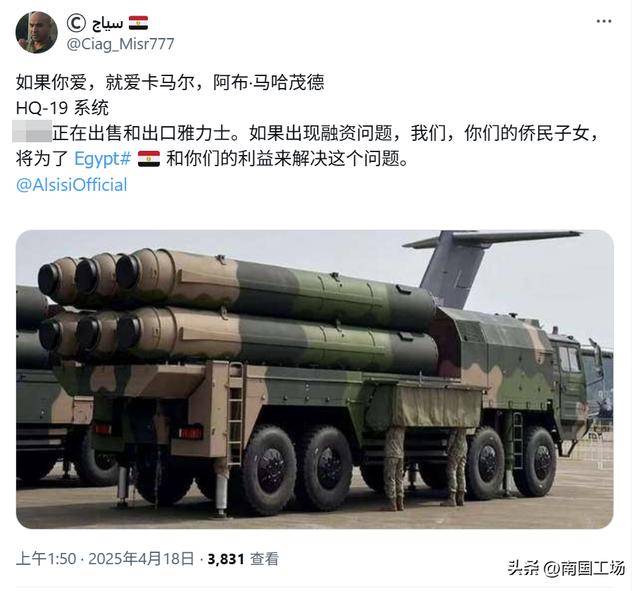The height and width of the screenshot is (591, 640).
Task: Click the 2025年4月18日 date
Action: 141,559
